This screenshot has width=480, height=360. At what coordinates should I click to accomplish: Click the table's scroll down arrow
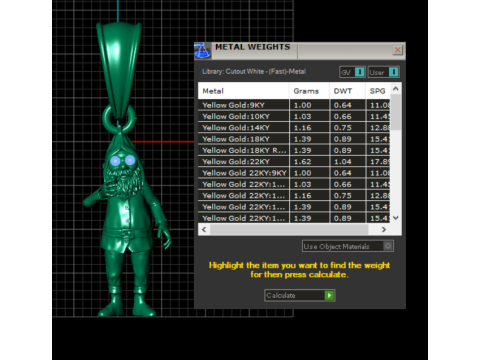coord(396,218)
